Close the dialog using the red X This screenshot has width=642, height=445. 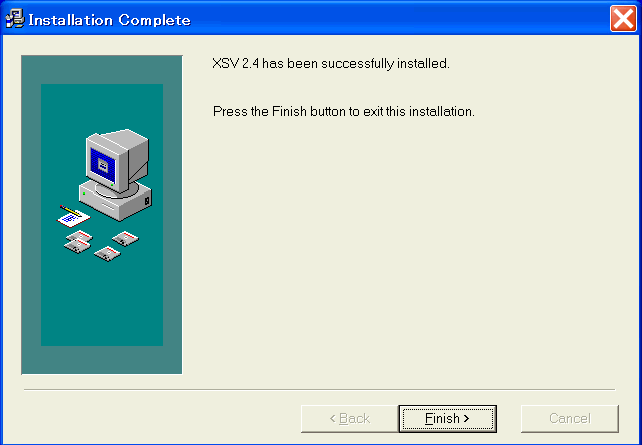tap(623, 18)
